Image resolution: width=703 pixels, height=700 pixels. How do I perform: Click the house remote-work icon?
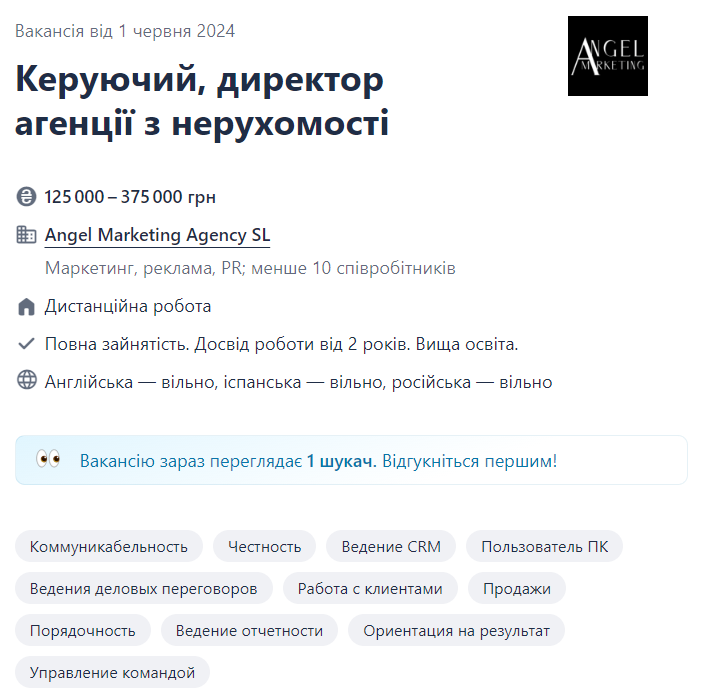point(27,306)
